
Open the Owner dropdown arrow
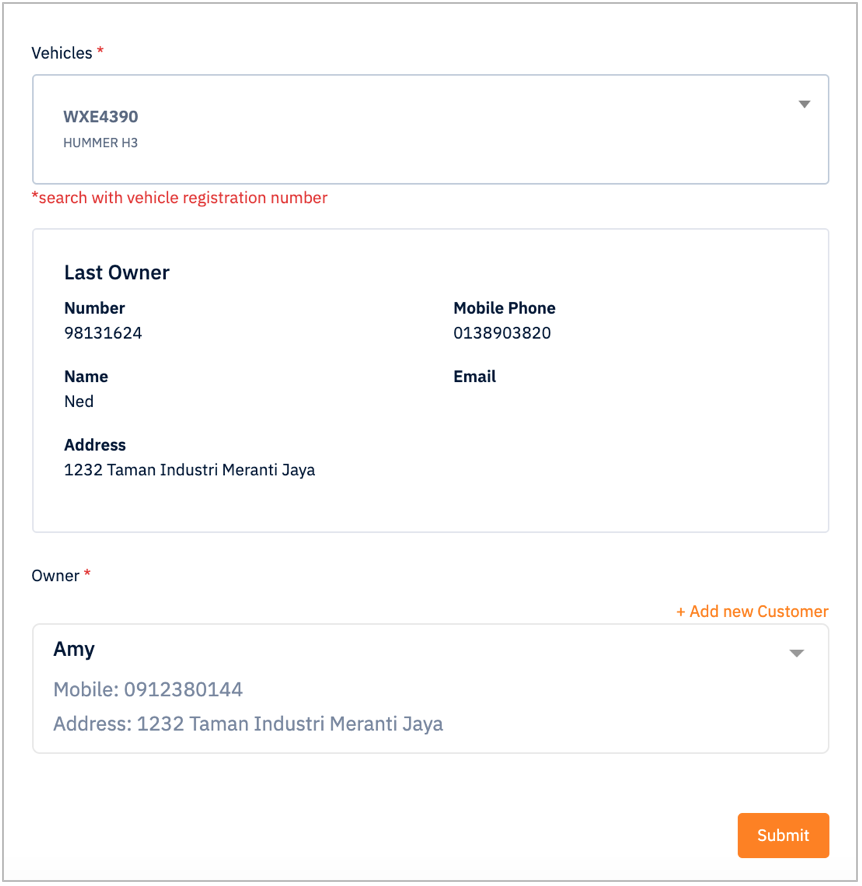pyautogui.click(x=796, y=653)
